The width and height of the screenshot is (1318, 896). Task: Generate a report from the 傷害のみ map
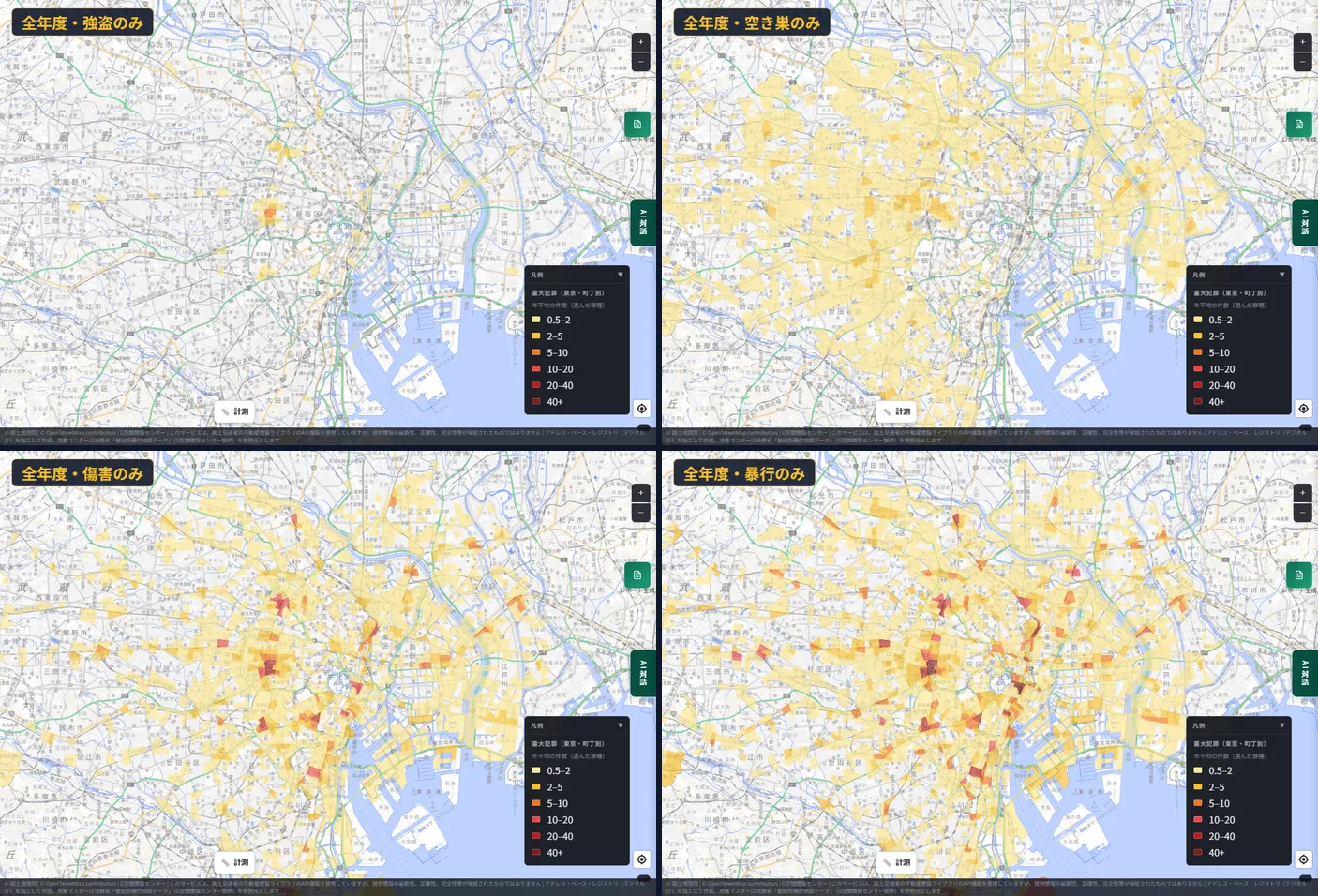637,575
